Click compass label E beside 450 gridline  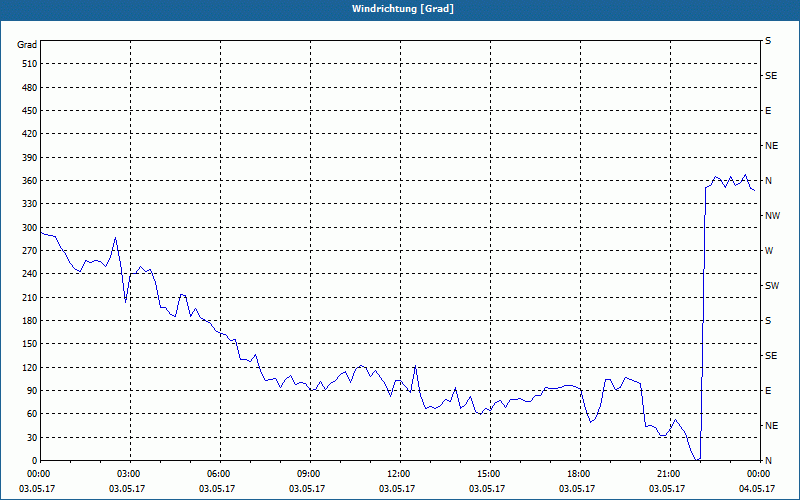768,111
